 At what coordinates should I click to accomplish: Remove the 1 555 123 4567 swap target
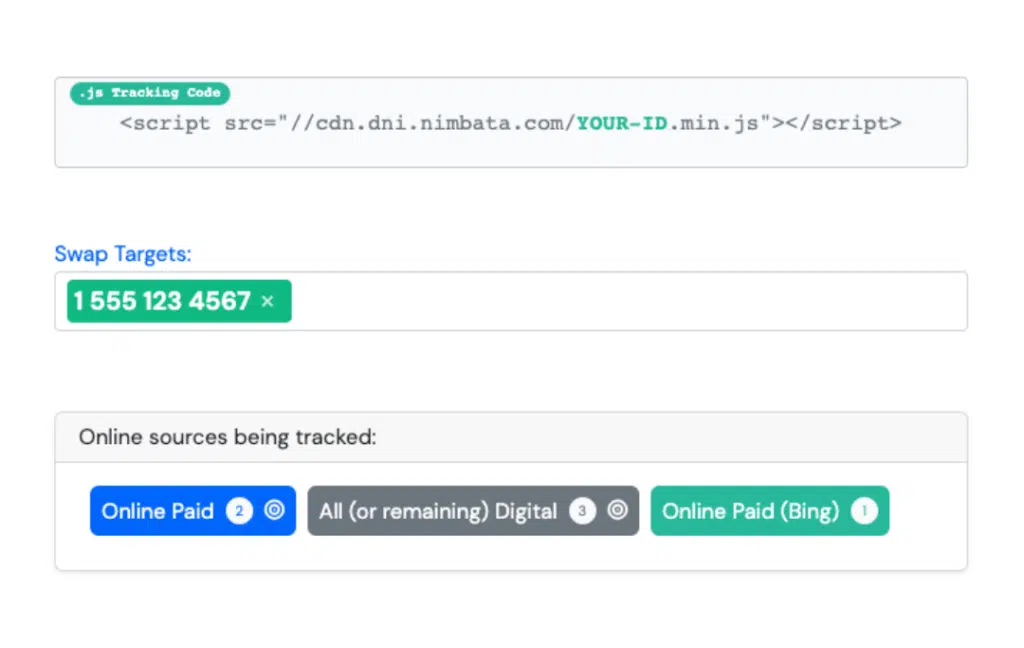267,301
